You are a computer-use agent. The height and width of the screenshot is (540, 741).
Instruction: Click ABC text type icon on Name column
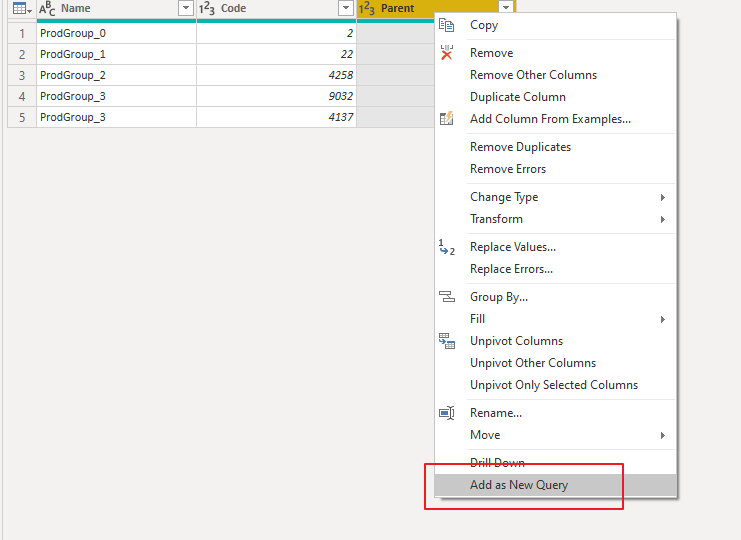tap(47, 9)
